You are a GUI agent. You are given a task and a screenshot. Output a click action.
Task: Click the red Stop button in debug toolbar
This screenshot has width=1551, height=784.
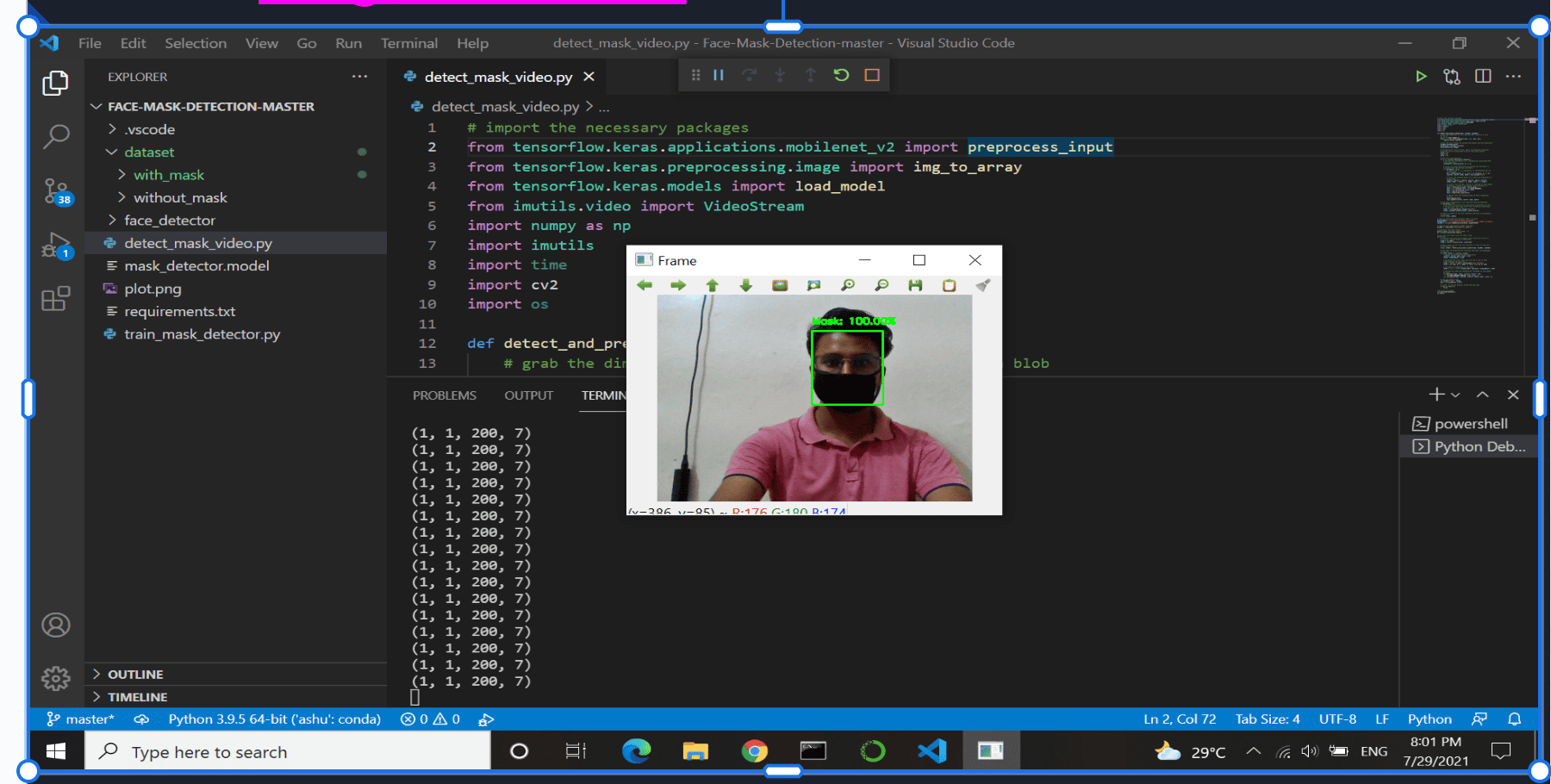click(871, 75)
